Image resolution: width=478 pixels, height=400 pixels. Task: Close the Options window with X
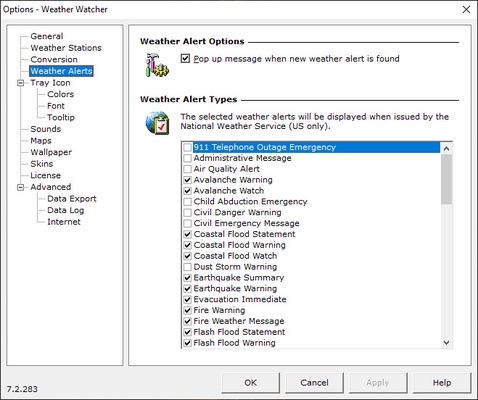466,9
